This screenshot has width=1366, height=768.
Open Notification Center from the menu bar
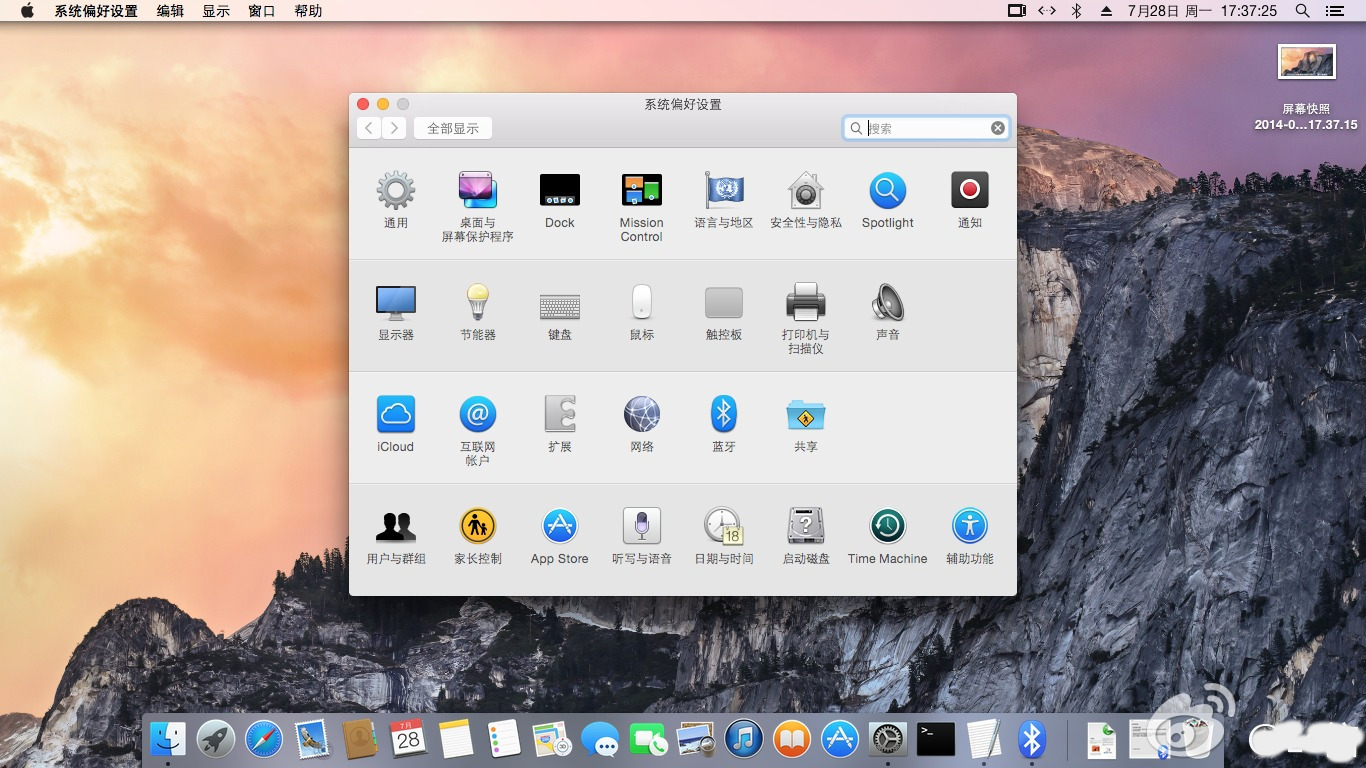point(1334,11)
